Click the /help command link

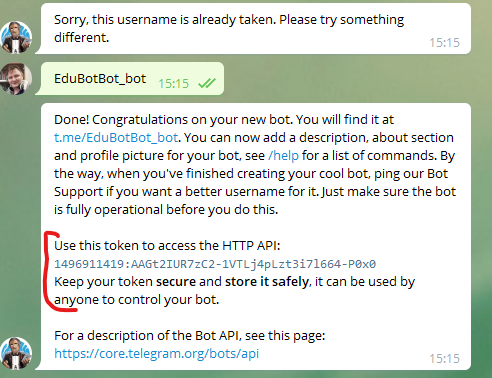(x=283, y=156)
